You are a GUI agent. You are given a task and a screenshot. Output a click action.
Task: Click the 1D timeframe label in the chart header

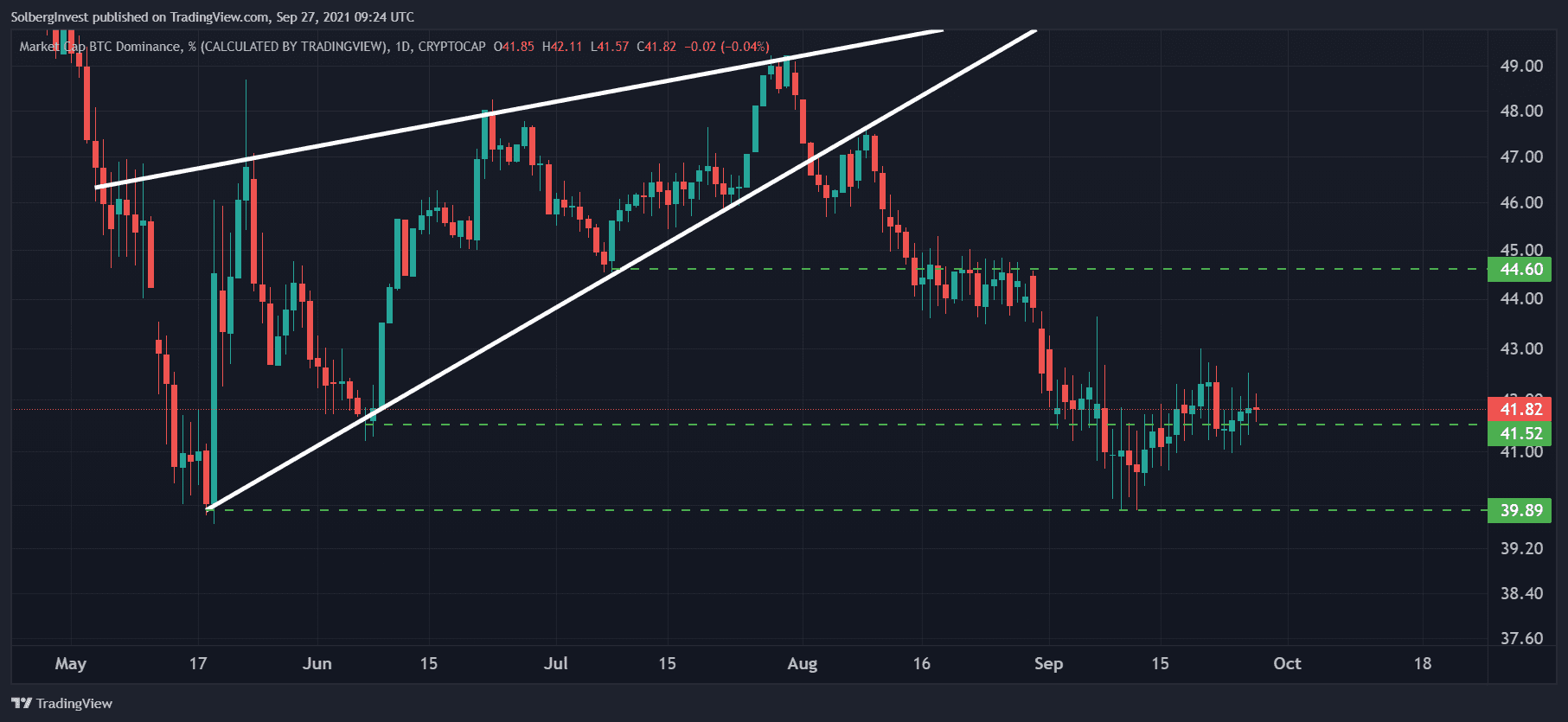(x=402, y=47)
